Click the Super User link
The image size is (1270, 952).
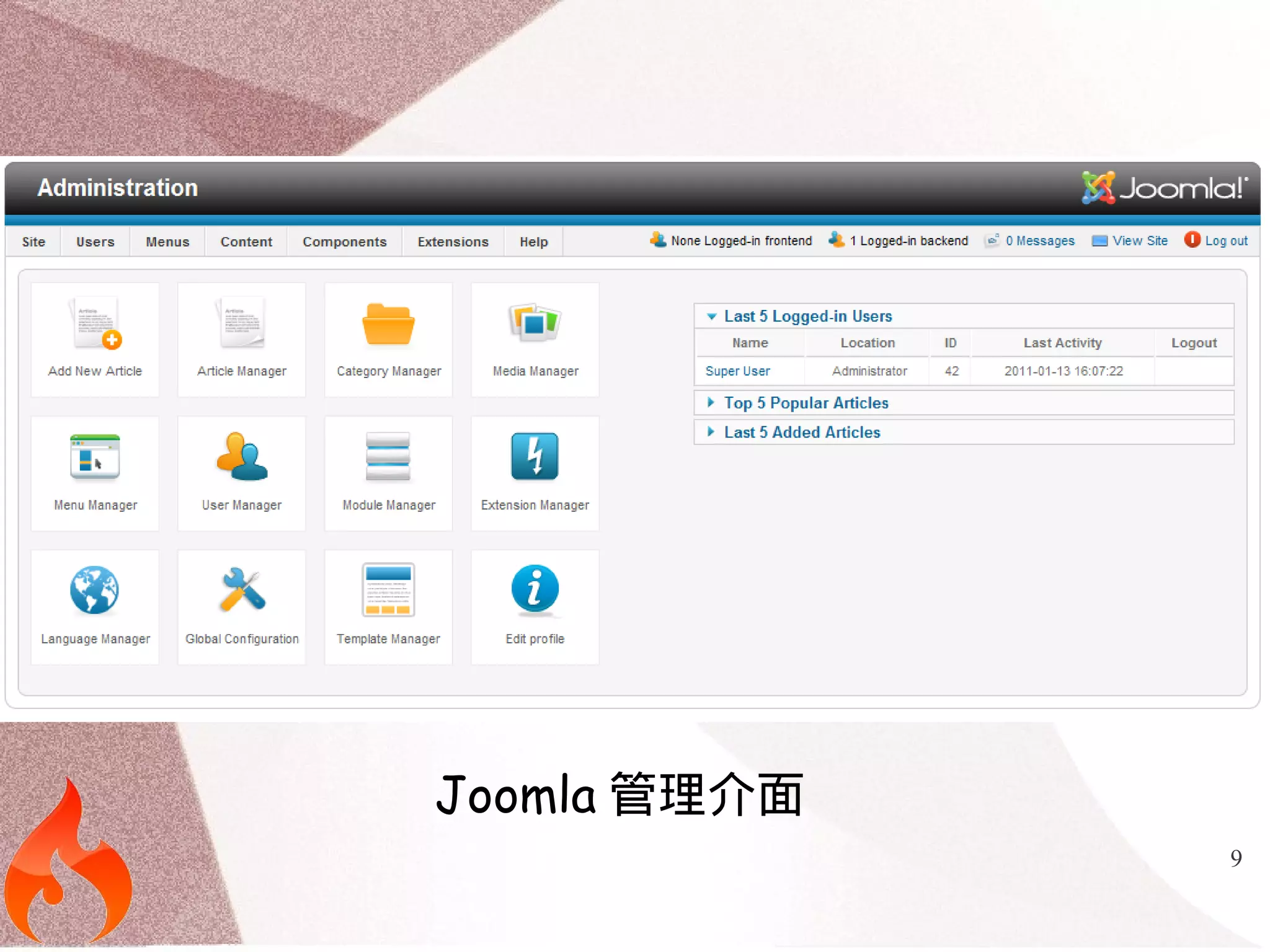[x=737, y=371]
